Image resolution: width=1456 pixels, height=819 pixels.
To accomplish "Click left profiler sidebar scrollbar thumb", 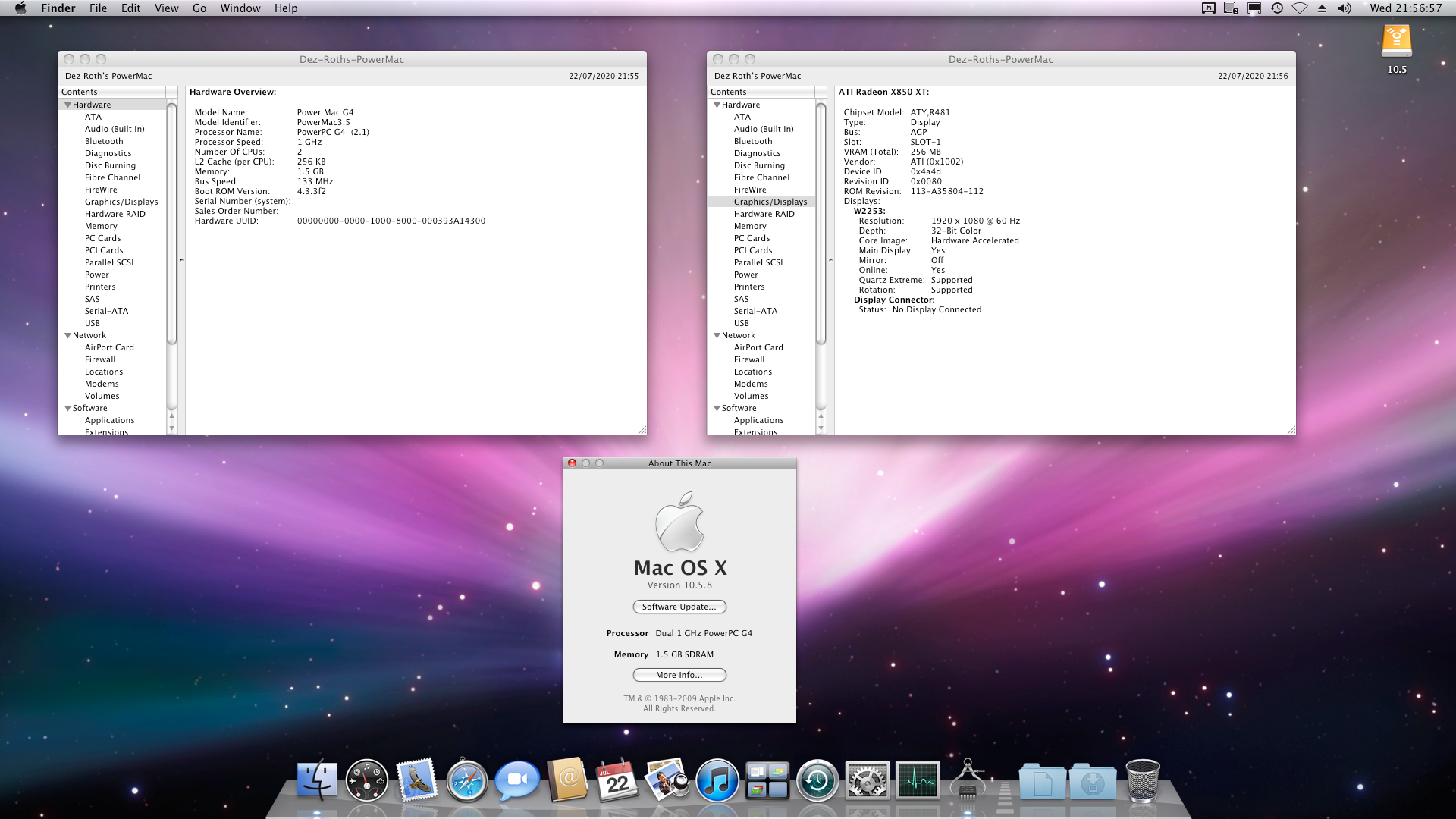I will point(171,224).
